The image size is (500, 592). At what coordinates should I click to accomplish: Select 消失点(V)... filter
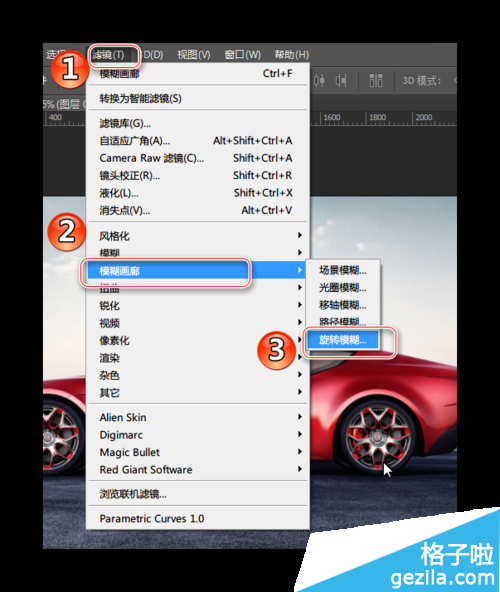click(197, 210)
